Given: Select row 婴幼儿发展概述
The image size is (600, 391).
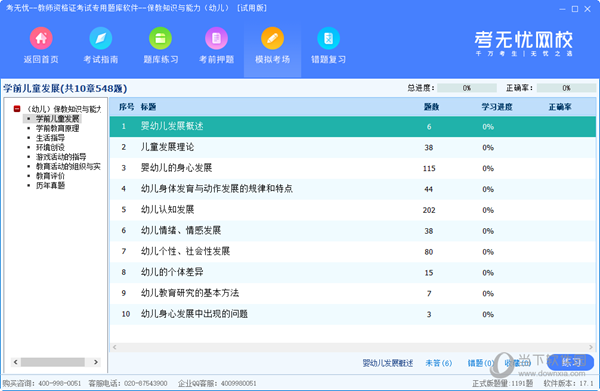Looking at the screenshot, I should click(x=352, y=127).
